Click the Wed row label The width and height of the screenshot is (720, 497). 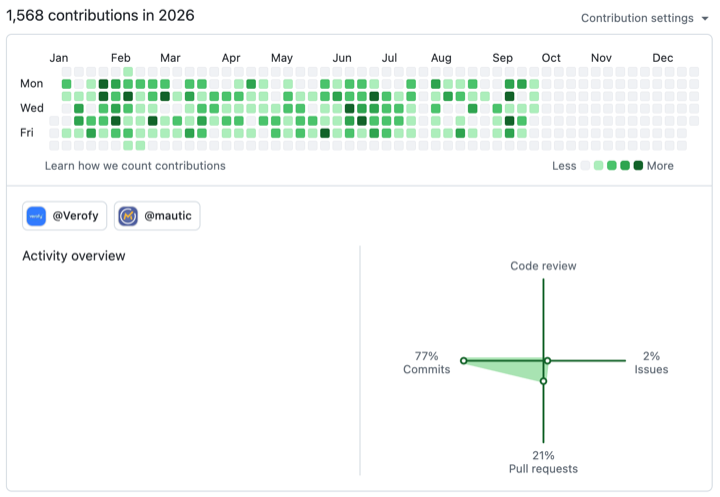pos(32,108)
